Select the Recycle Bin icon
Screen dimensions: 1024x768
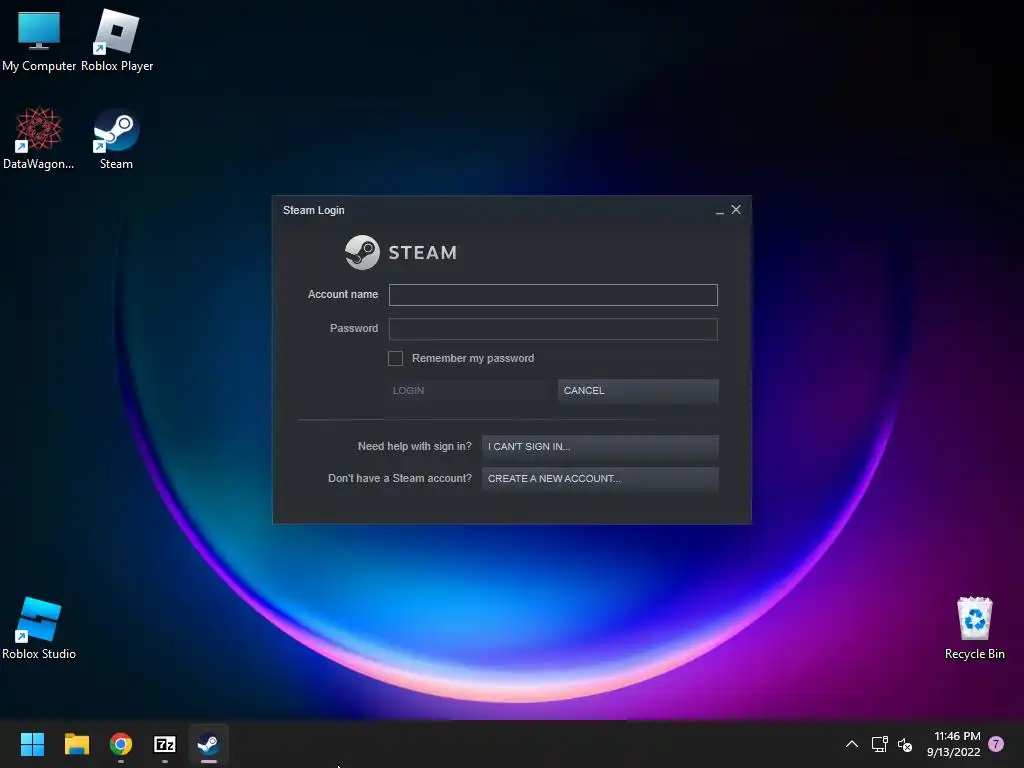[974, 628]
